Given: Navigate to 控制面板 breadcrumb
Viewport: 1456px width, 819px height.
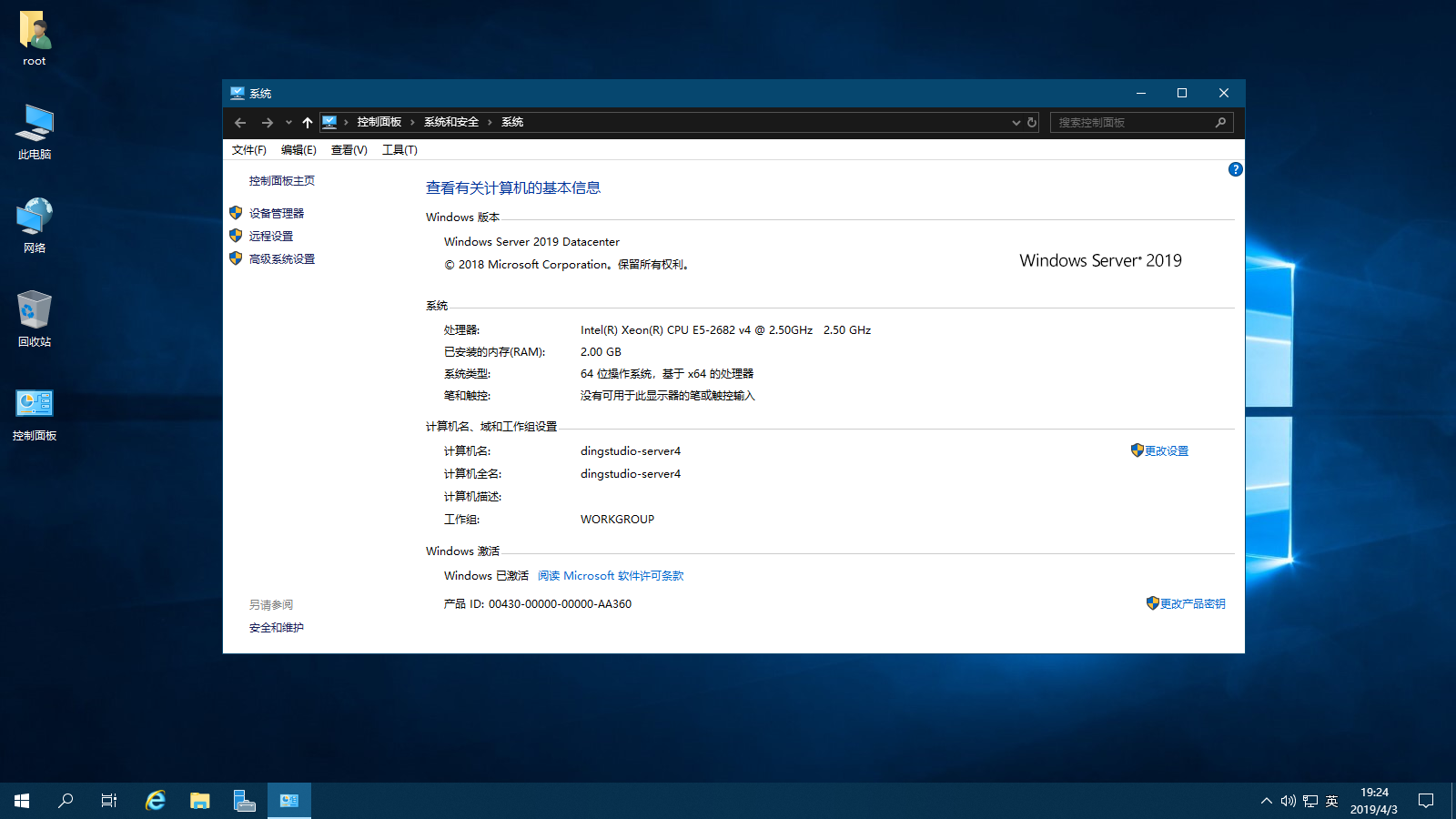Looking at the screenshot, I should [379, 122].
